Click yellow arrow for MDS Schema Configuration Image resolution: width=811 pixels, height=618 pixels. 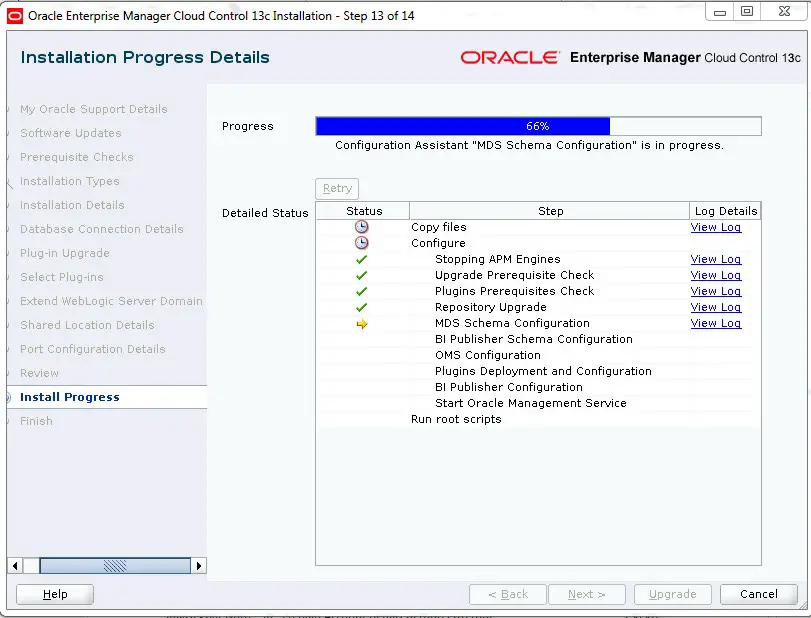coord(362,324)
